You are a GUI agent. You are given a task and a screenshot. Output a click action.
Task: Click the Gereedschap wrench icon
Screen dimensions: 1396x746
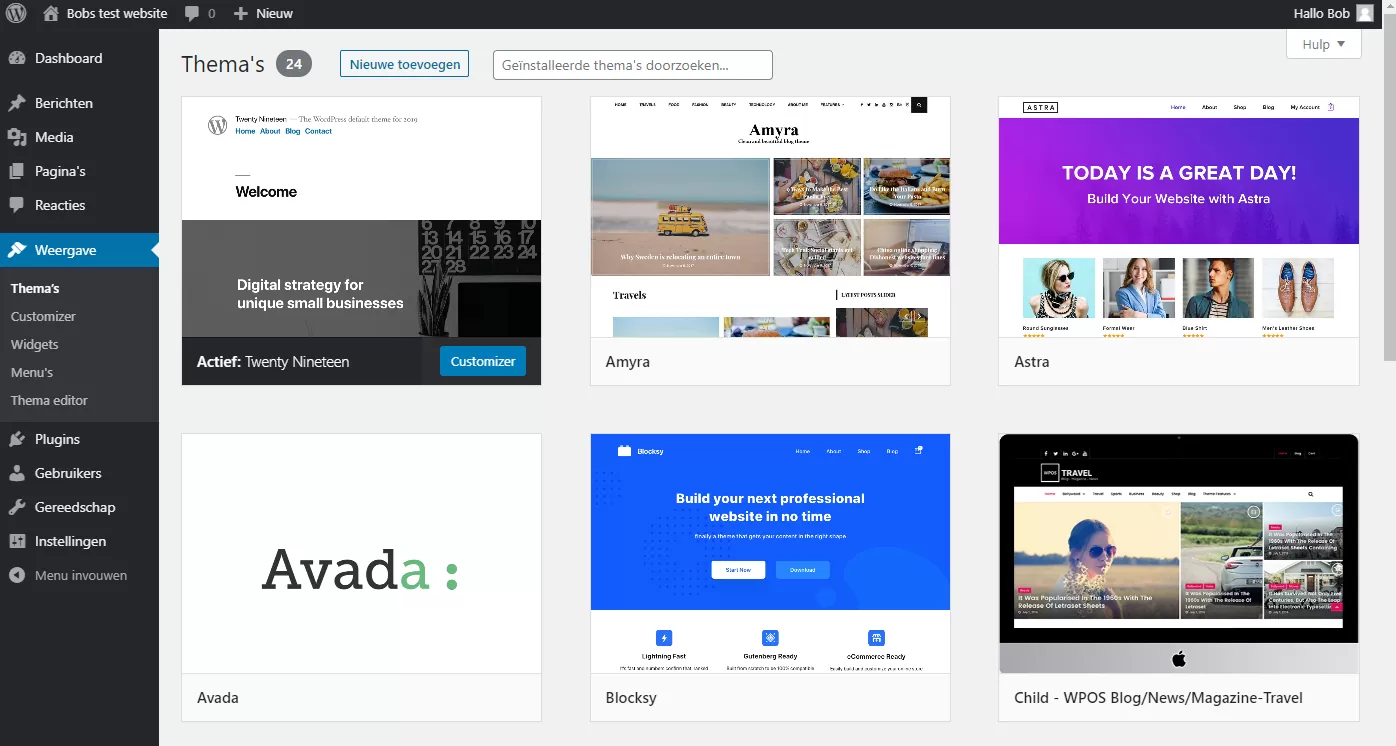click(x=17, y=507)
